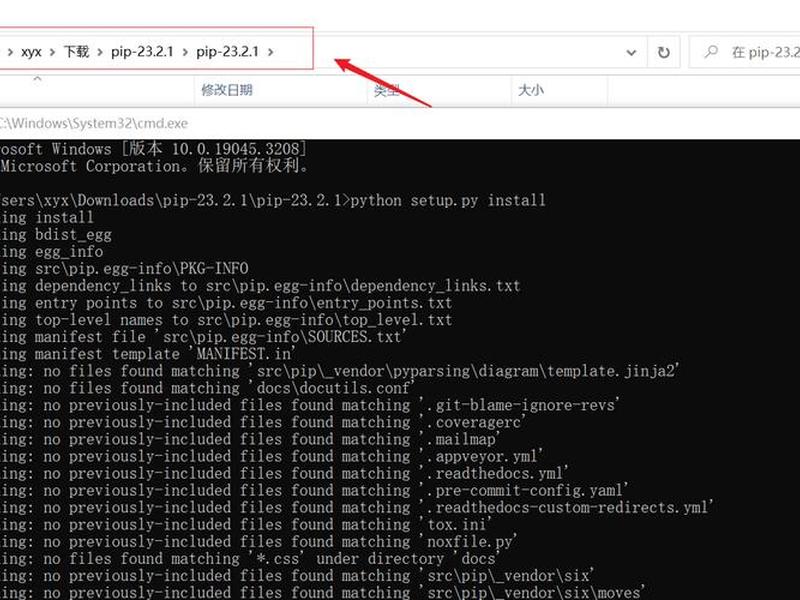The height and width of the screenshot is (600, 800).
Task: Click the line mentioning 'template.jinja2'
Action: (340, 371)
